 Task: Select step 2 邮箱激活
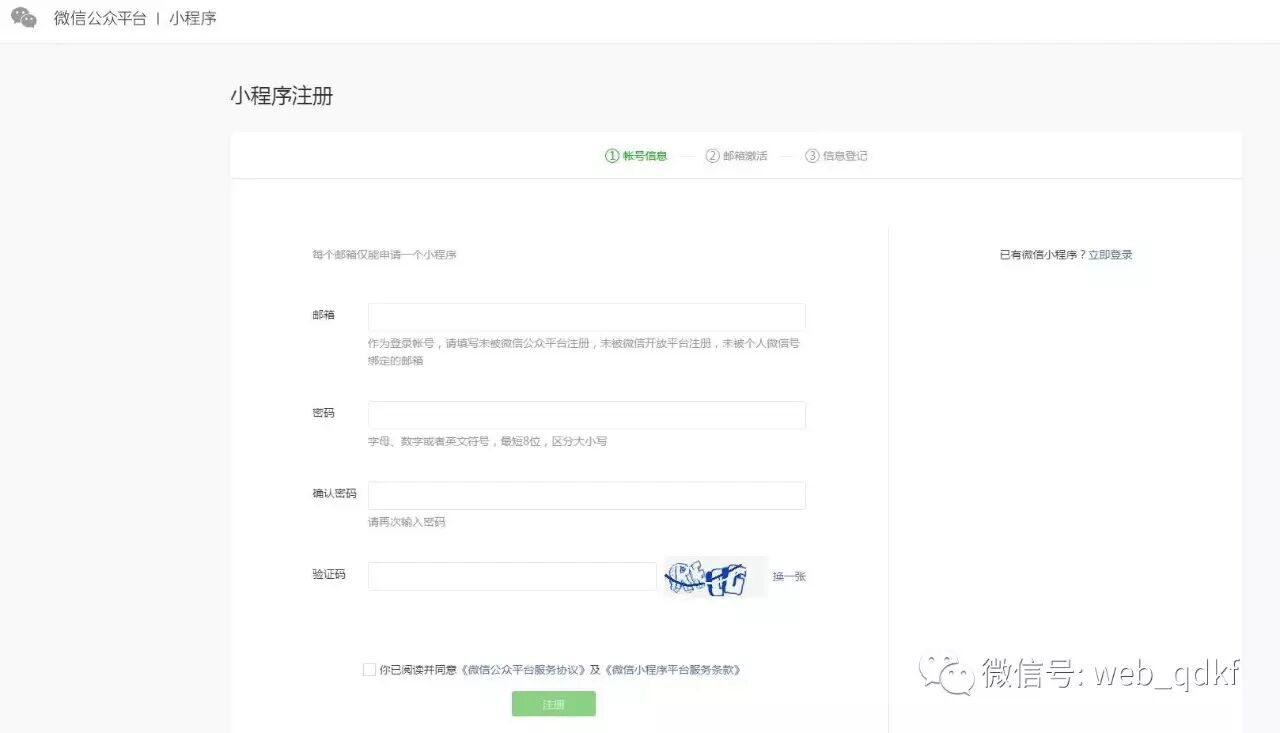[x=736, y=156]
